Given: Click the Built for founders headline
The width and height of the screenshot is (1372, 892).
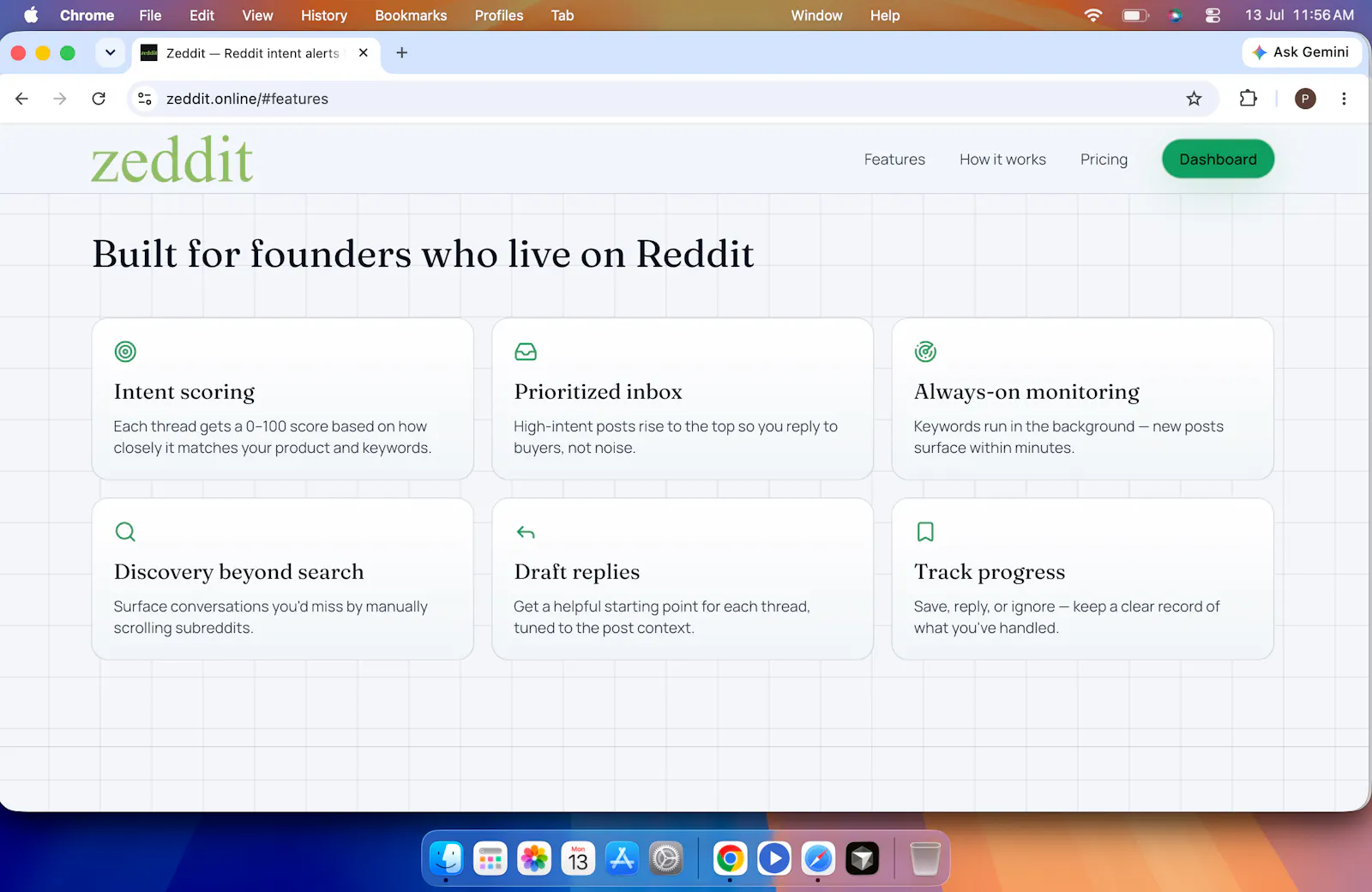Looking at the screenshot, I should 423,255.
